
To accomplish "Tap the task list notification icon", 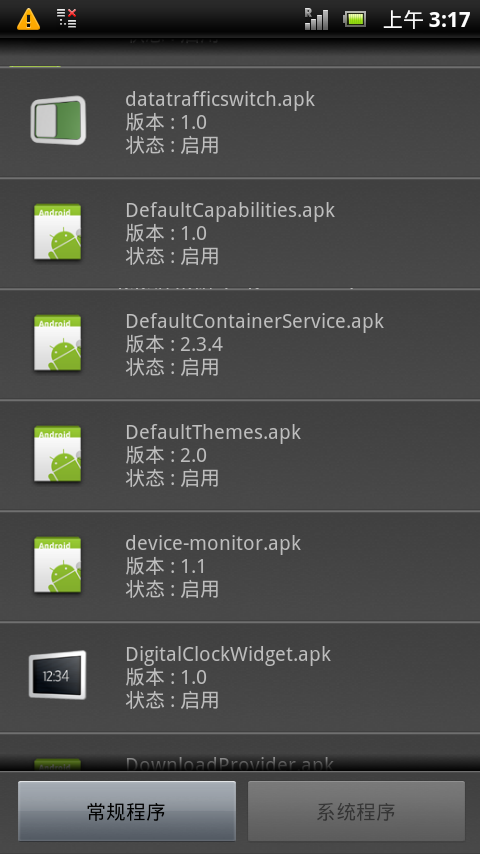I will click(66, 18).
